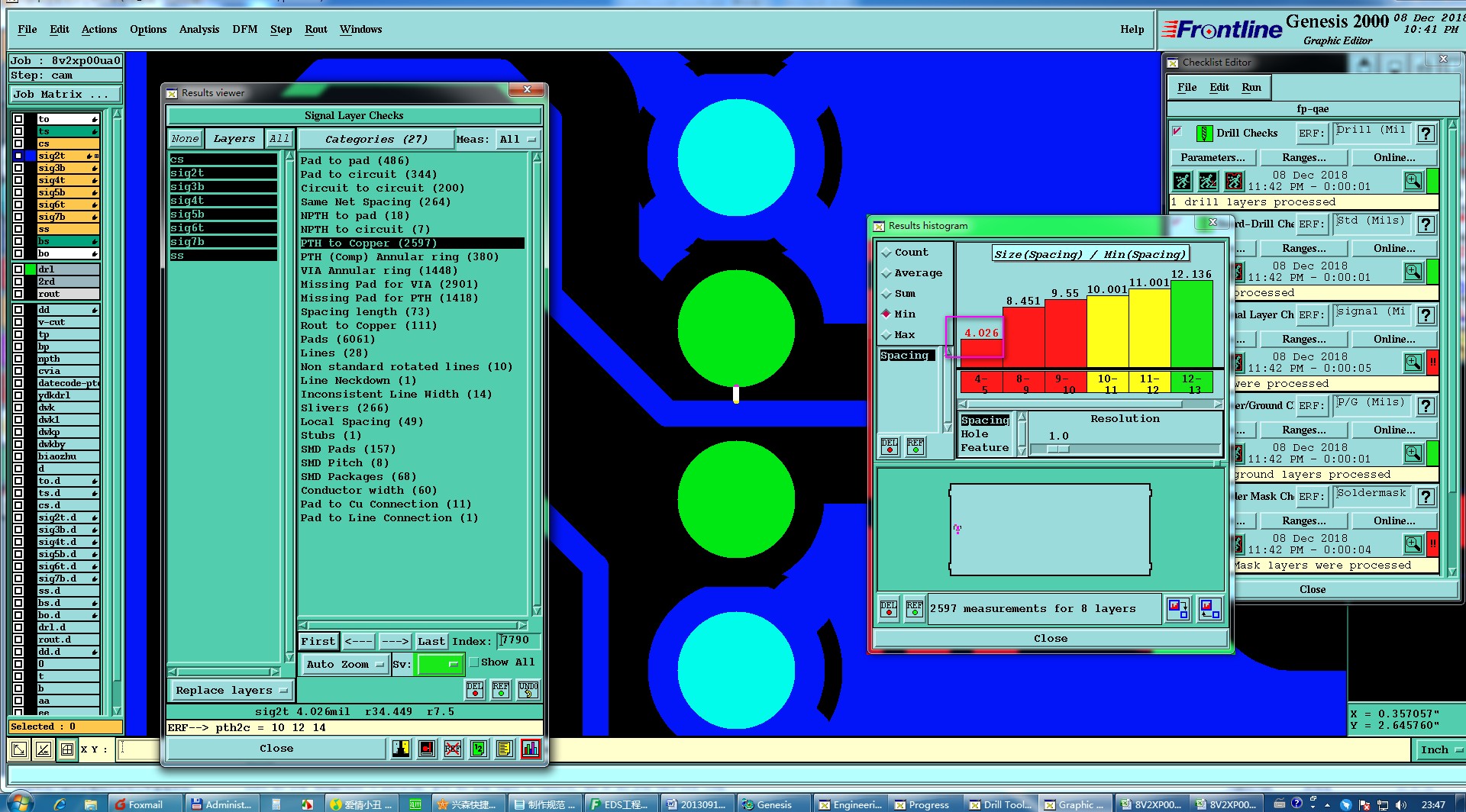The image size is (1466, 812).
Task: Click the last red-blue box icon in histogram
Action: (1209, 608)
